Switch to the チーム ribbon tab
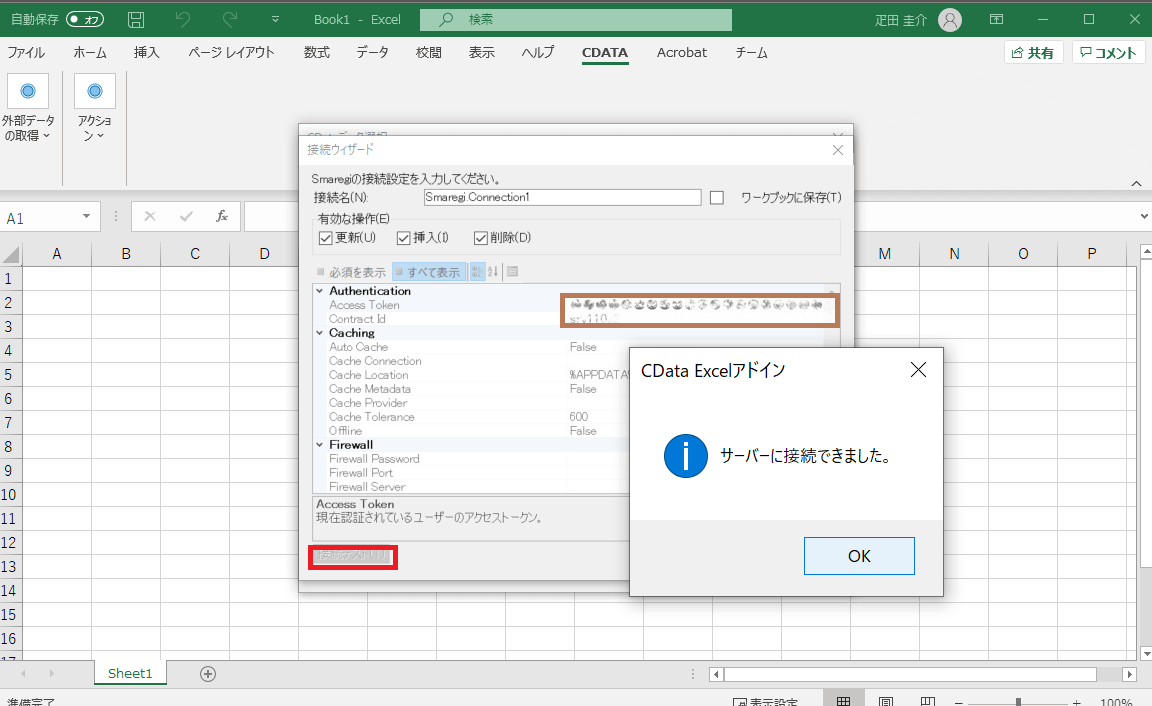The height and width of the screenshot is (706, 1152). (752, 53)
